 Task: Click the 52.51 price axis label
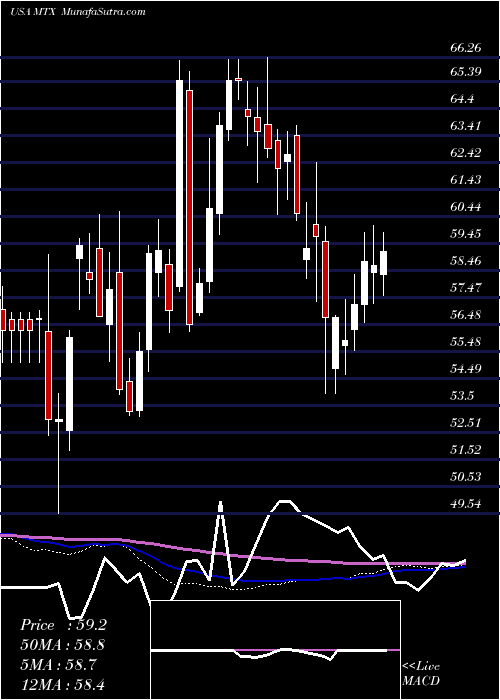(466, 422)
